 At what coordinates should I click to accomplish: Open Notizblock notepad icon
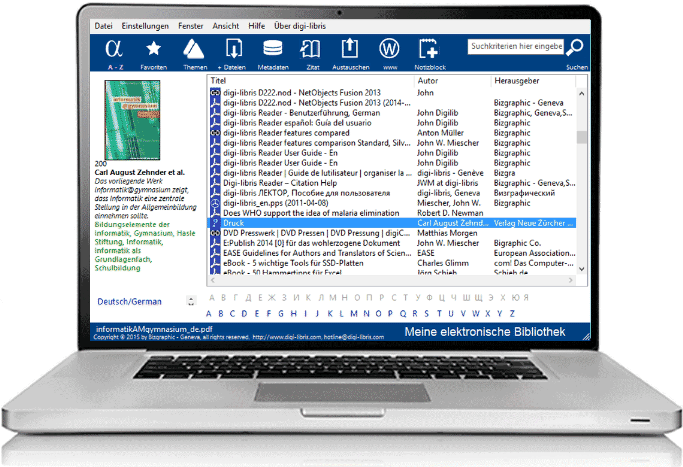tap(428, 49)
